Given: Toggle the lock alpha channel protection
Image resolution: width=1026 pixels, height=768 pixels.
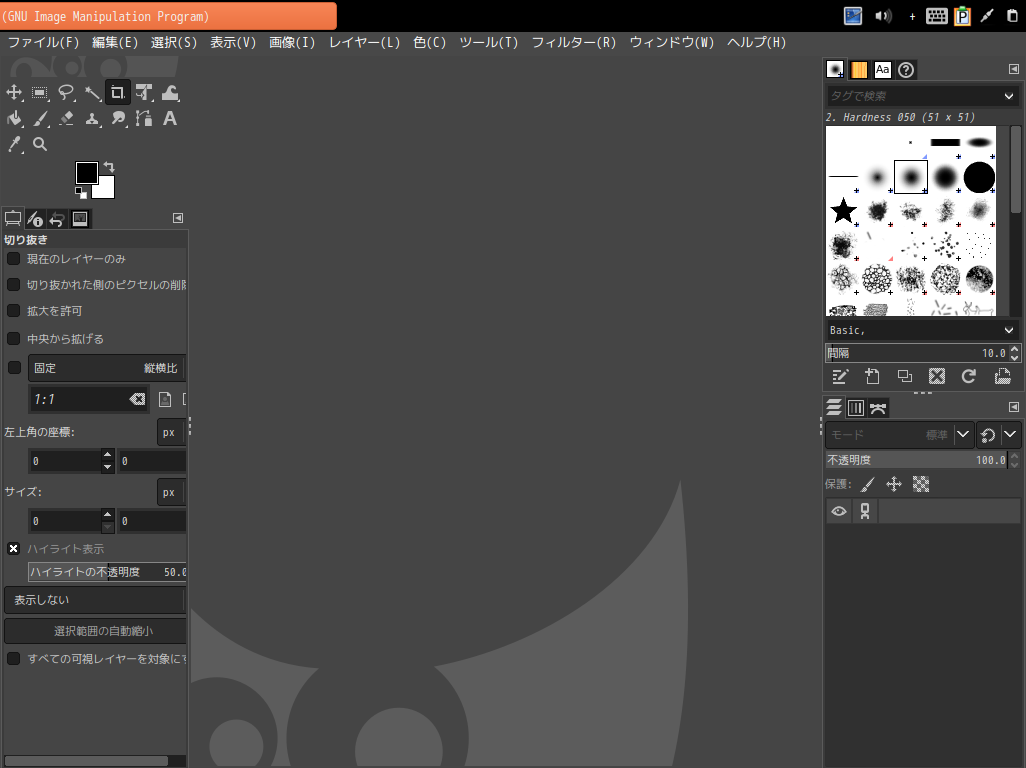Looking at the screenshot, I should 921,484.
